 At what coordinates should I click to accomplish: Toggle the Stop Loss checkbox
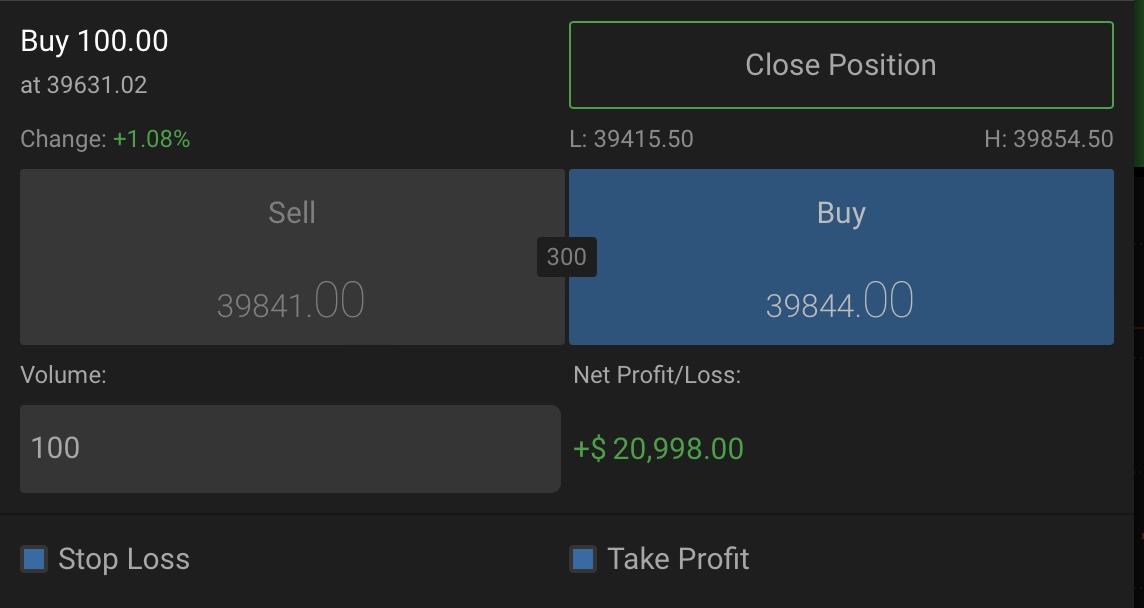click(x=35, y=559)
